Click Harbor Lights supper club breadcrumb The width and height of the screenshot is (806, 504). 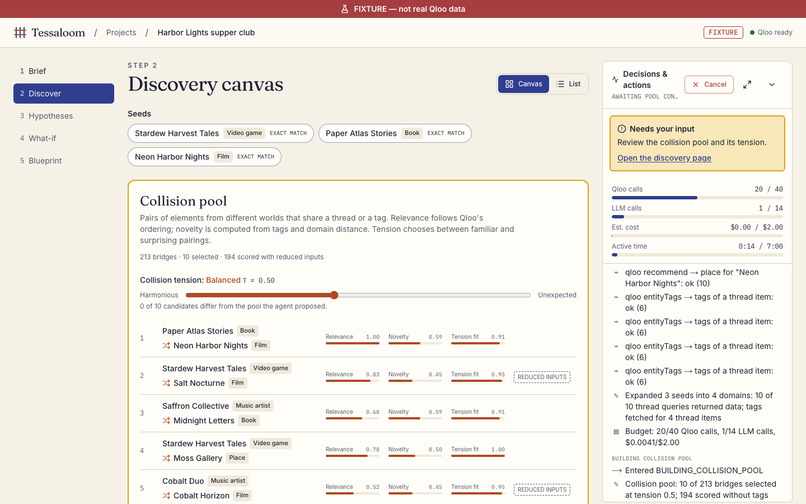(x=206, y=32)
